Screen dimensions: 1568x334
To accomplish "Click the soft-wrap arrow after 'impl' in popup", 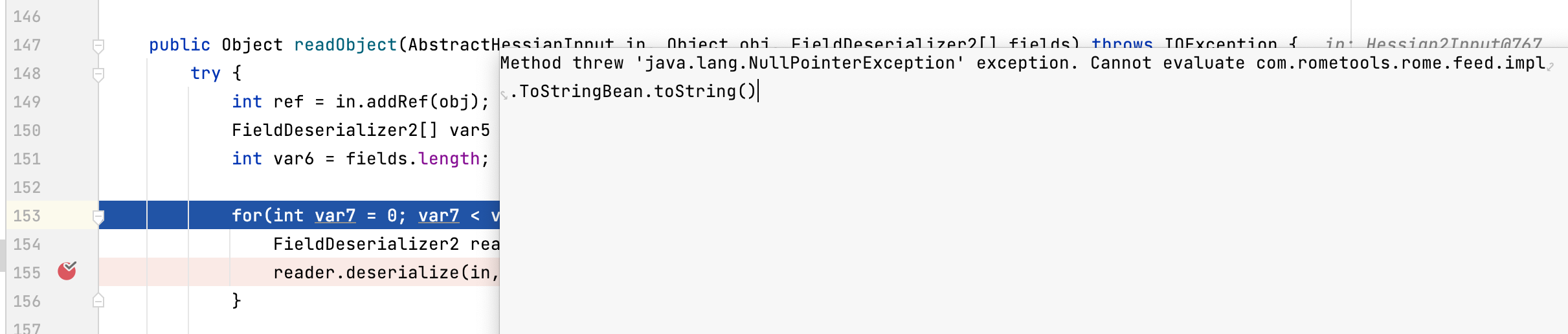I will pos(1550,67).
